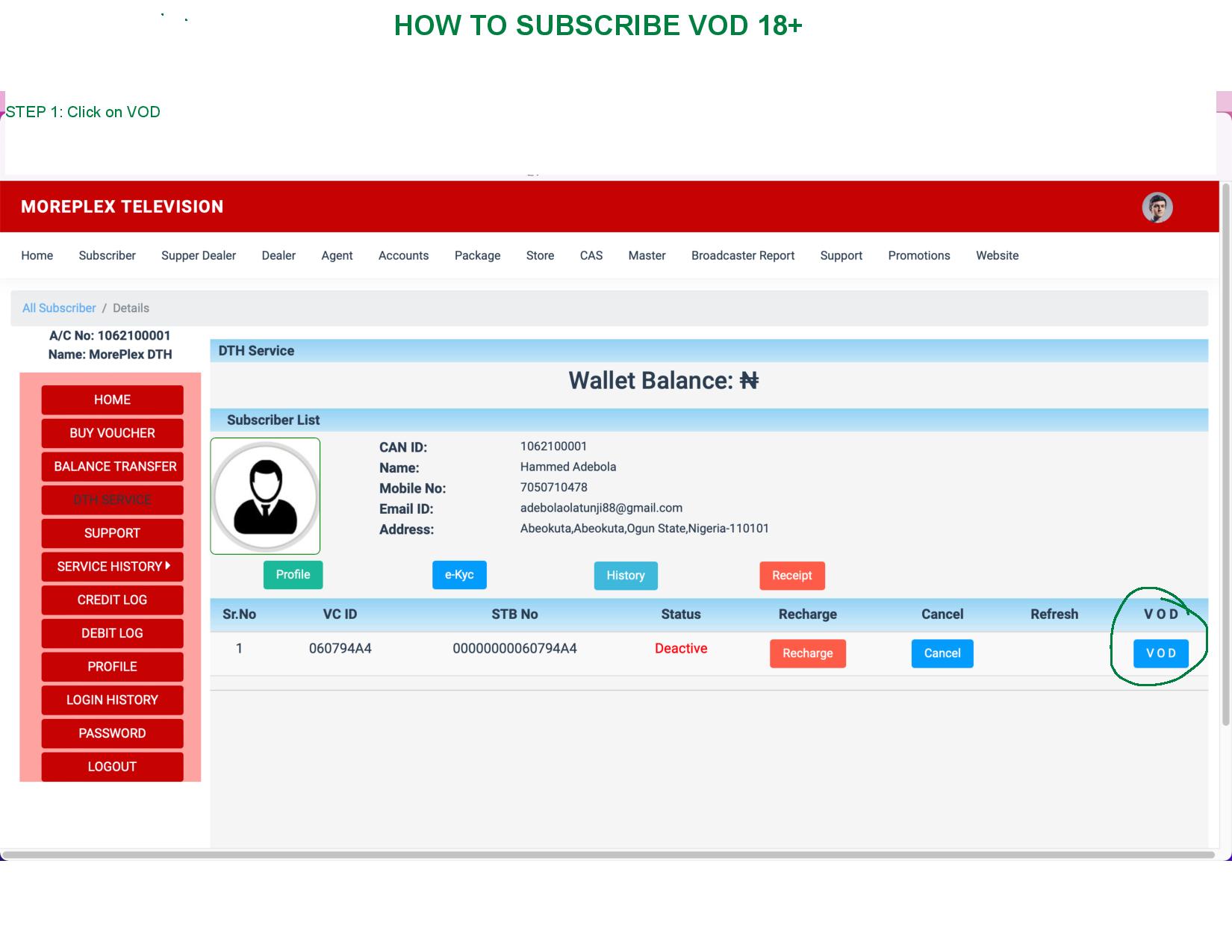The height and width of the screenshot is (952, 1232).
Task: Click the DEBIT LOG sidebar button
Action: point(112,633)
